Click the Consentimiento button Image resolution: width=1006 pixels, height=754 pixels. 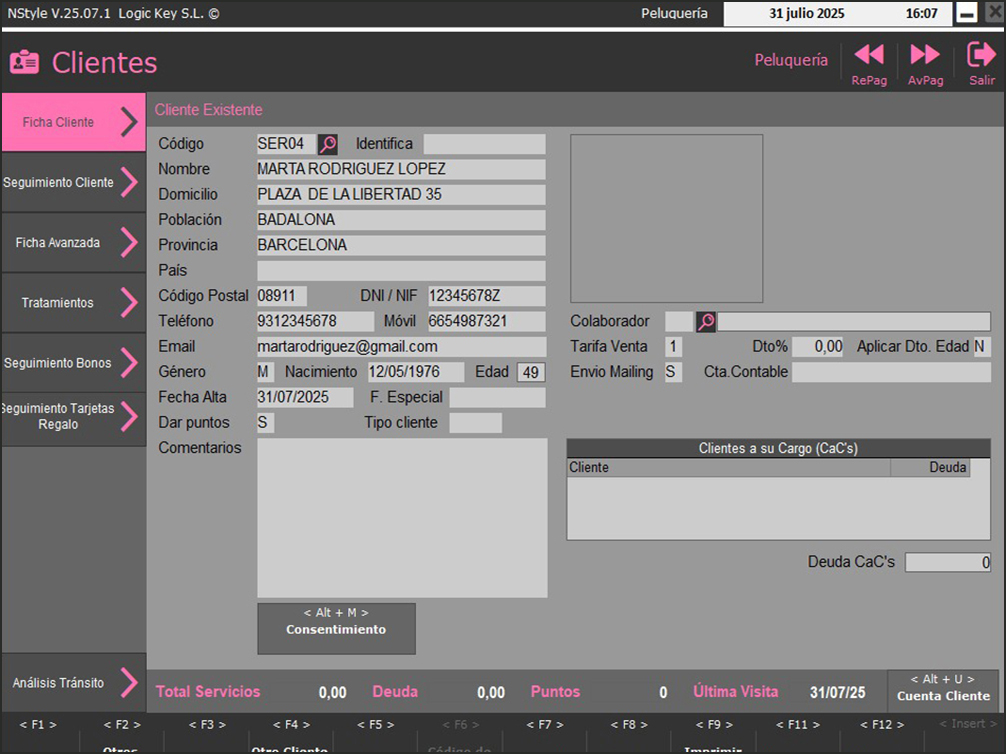click(336, 628)
